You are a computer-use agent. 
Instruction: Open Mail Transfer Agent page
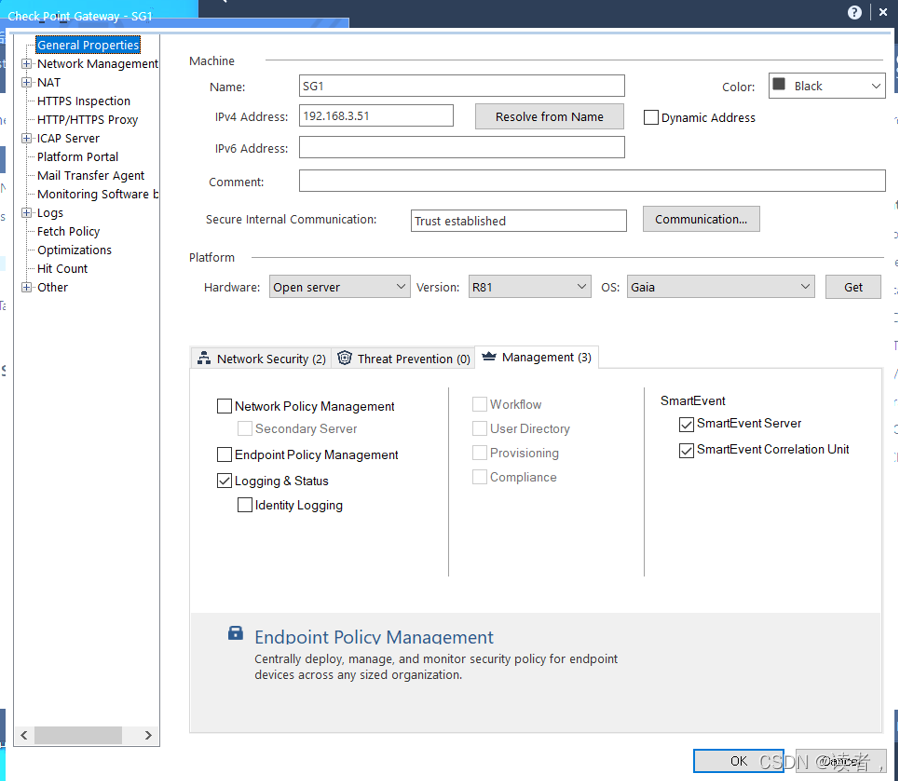pos(90,175)
